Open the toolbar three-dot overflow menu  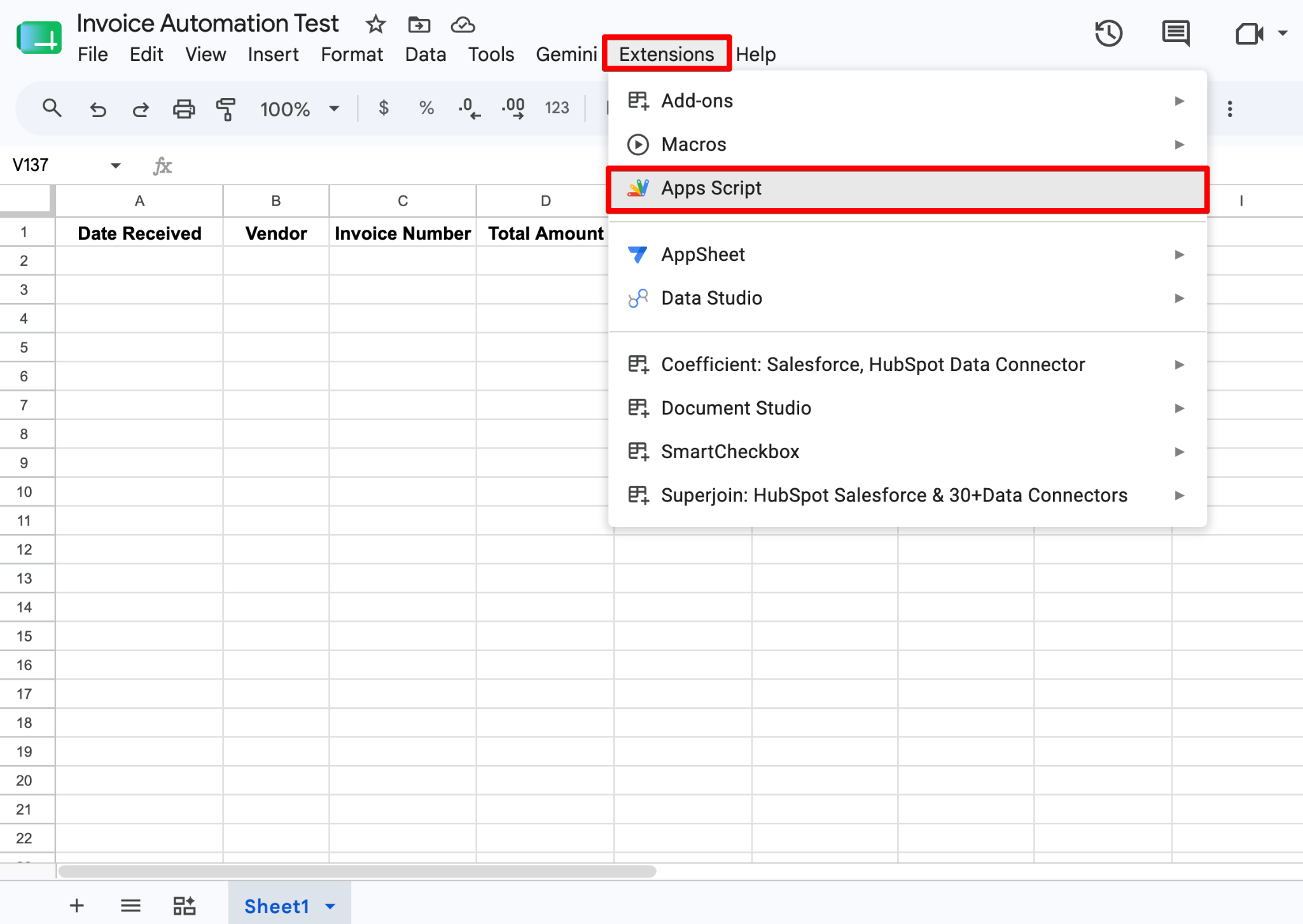point(1230,109)
